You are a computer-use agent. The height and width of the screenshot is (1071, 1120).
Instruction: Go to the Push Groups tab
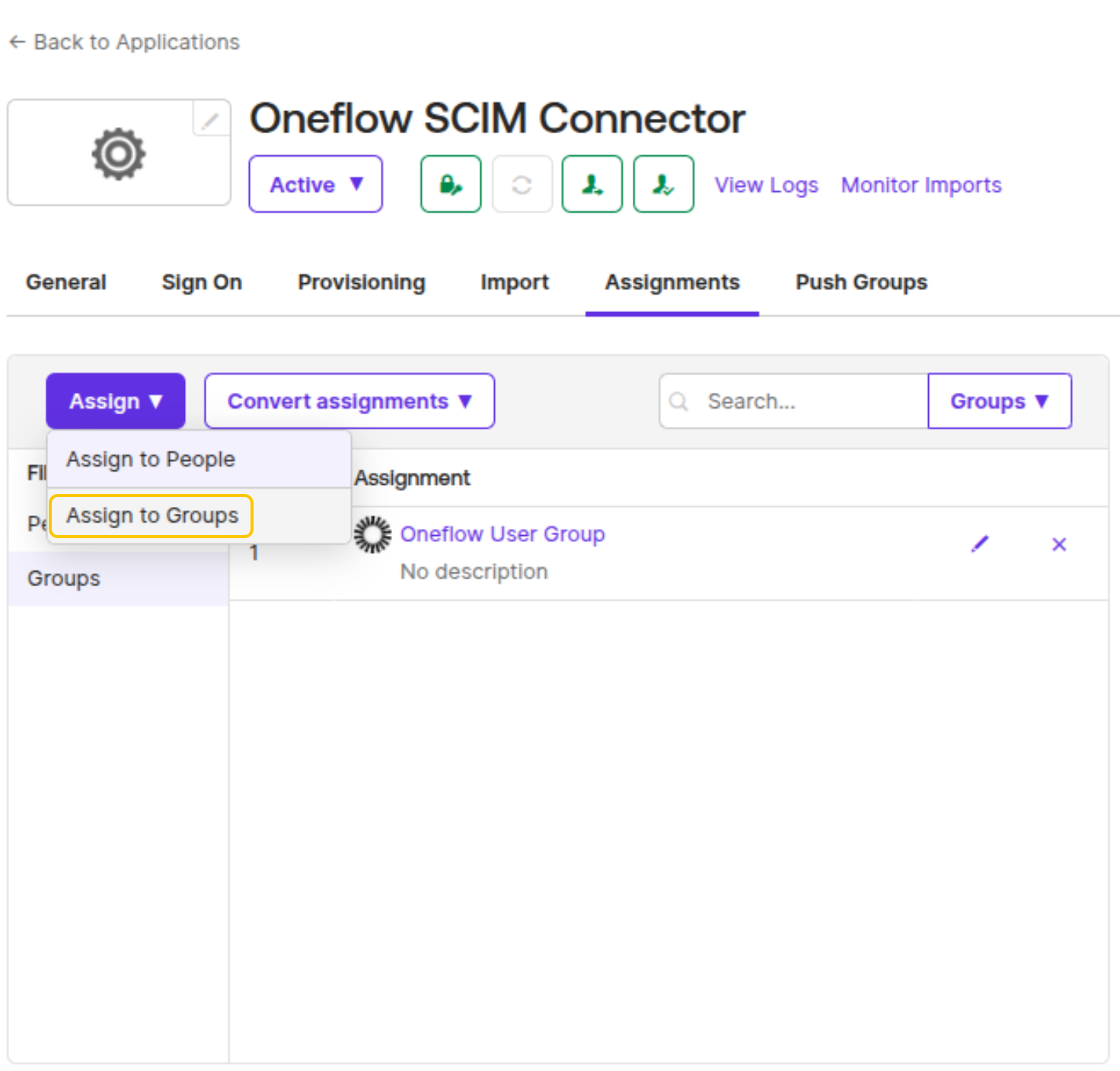pos(861,282)
